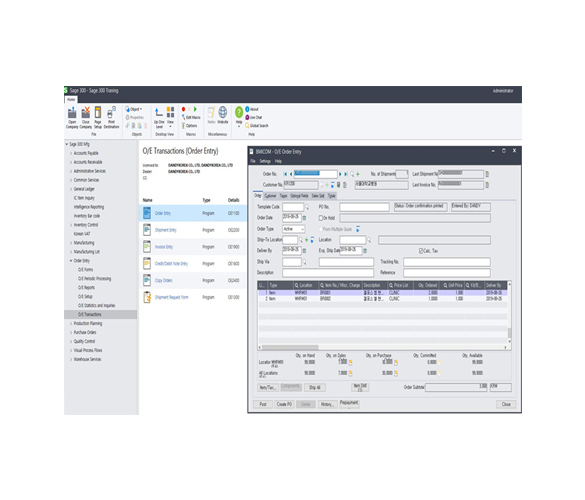Screen dimensions: 585x500
Task: Click the green Help question-mark icon
Action: coord(239,113)
